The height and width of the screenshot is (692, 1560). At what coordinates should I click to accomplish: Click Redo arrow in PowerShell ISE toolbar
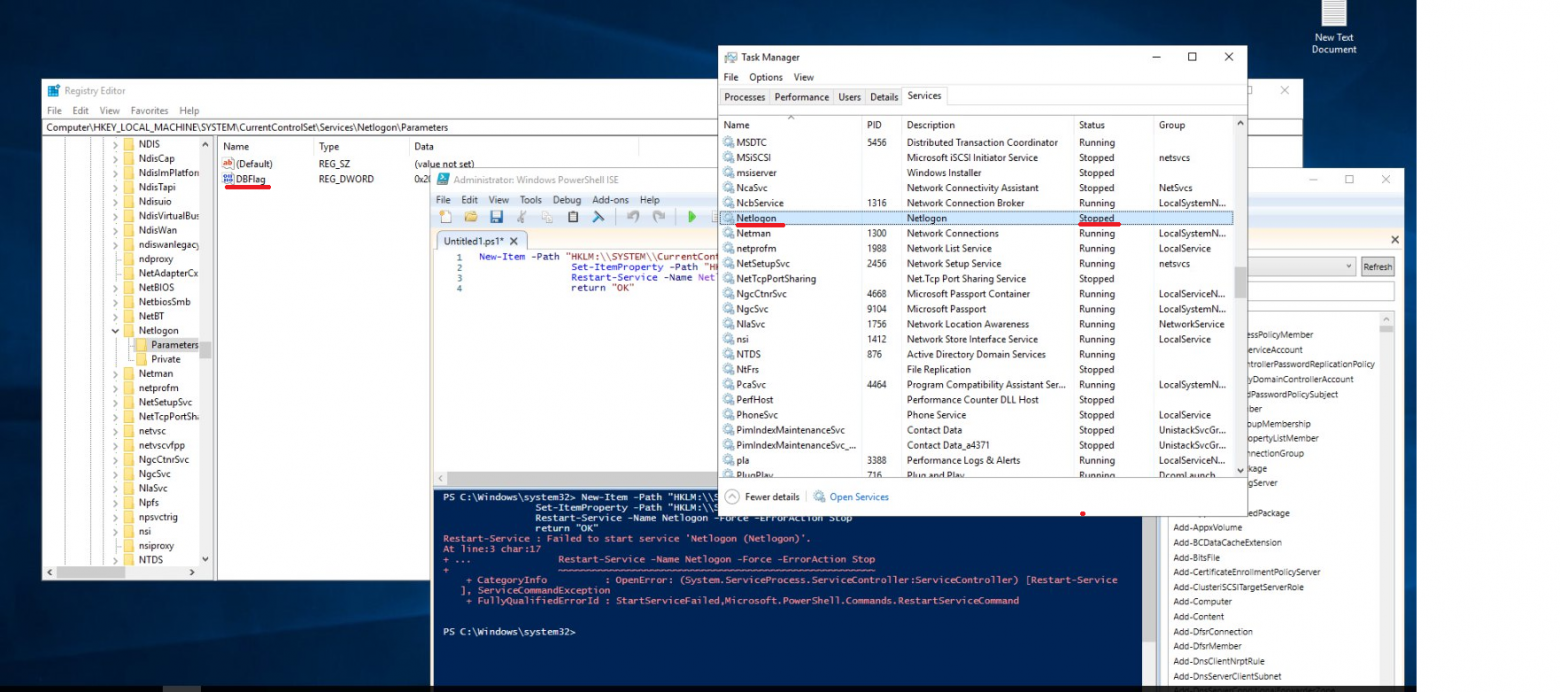coord(659,216)
